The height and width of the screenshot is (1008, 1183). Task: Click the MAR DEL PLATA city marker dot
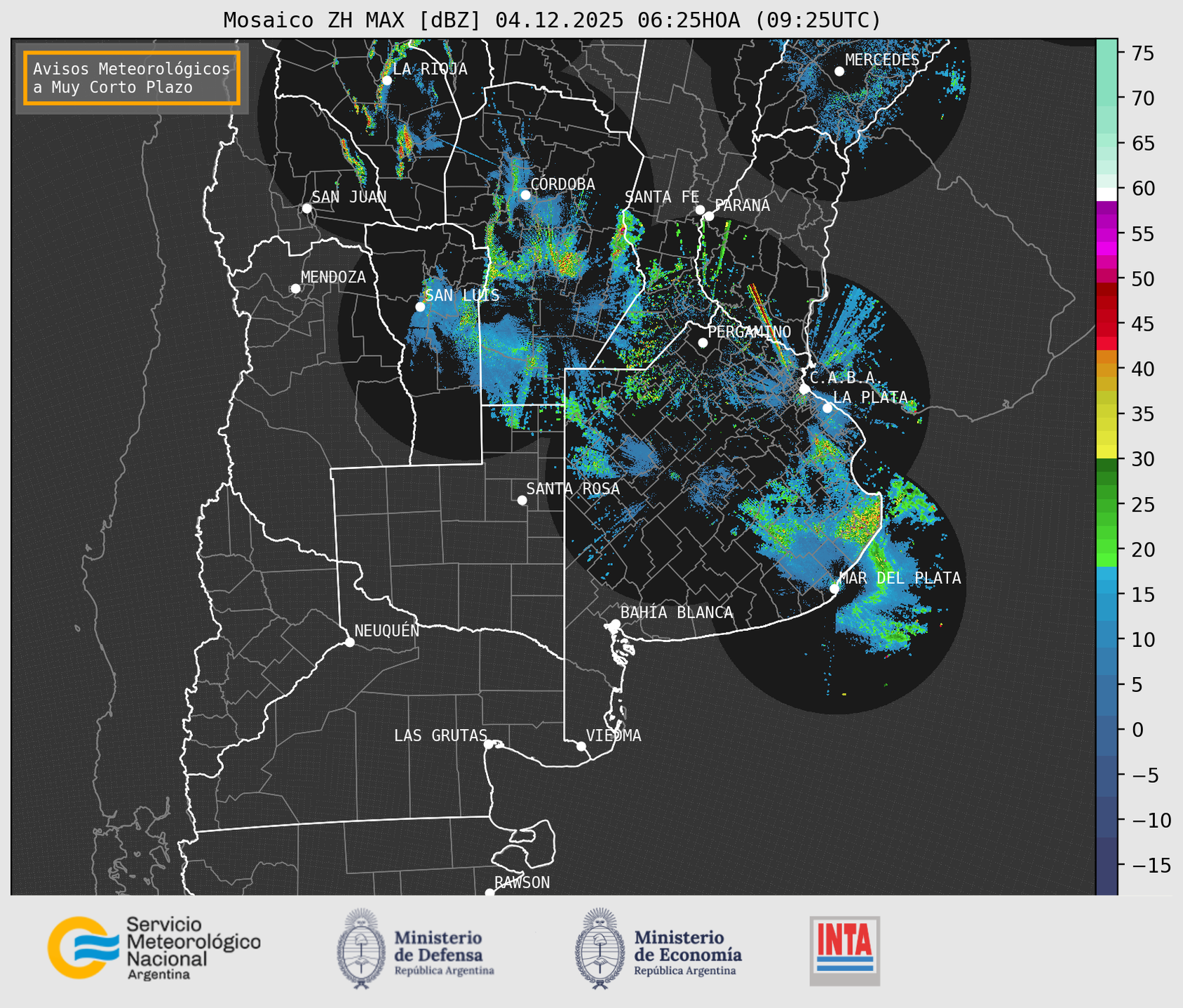[x=834, y=588]
